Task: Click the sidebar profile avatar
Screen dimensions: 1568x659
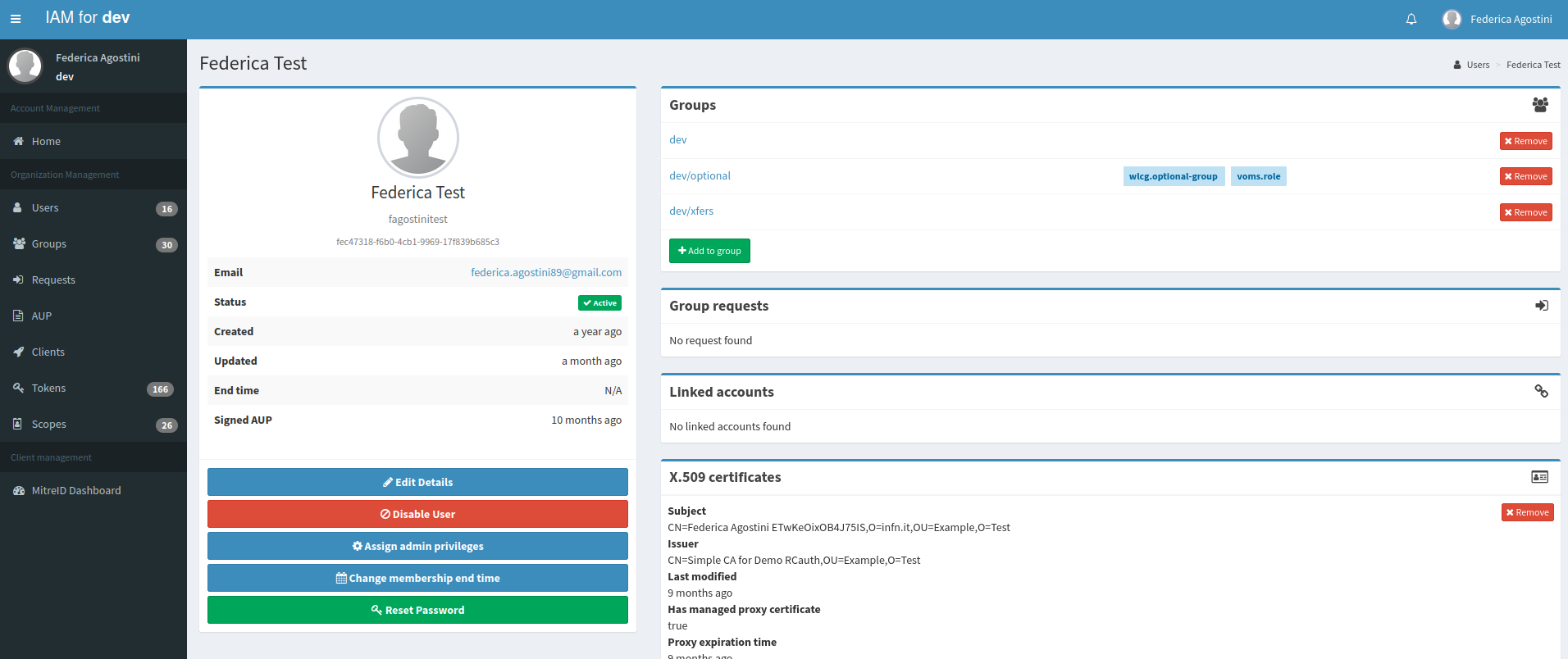Action: coord(25,66)
